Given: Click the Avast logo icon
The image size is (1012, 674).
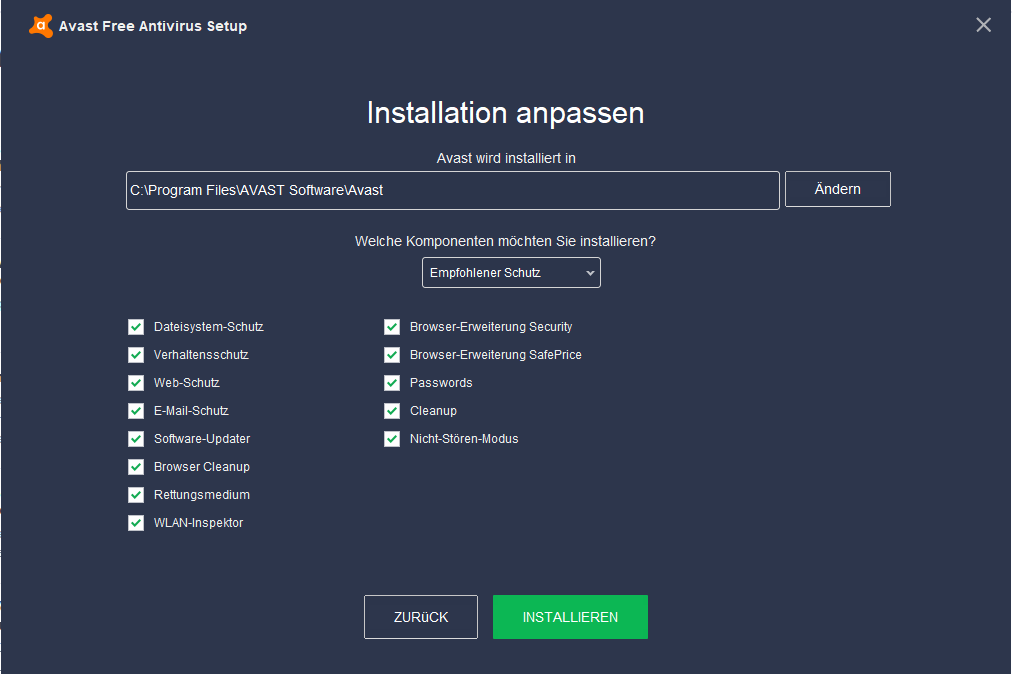Looking at the screenshot, I should pos(41,26).
